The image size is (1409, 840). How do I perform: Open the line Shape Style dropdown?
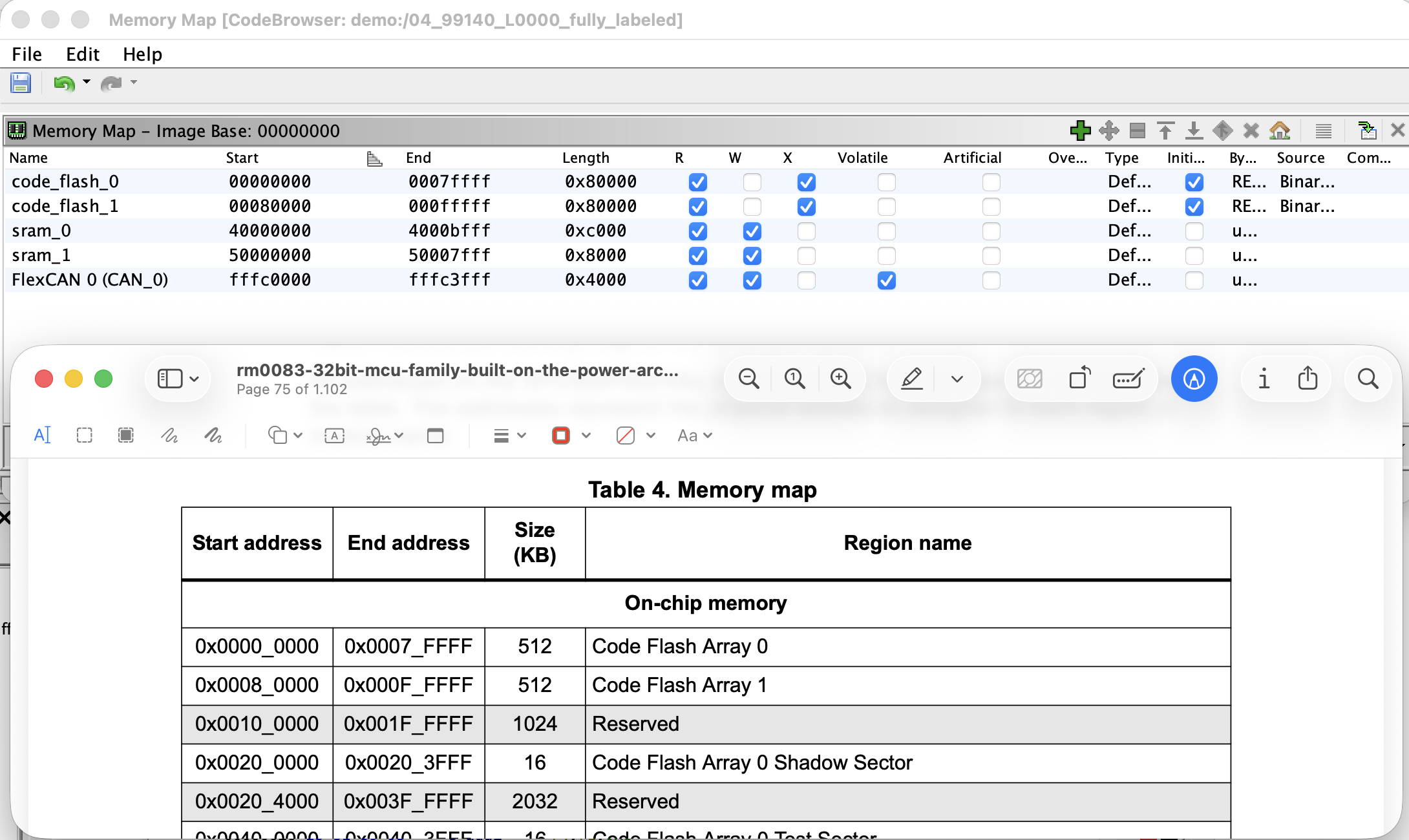tap(509, 436)
